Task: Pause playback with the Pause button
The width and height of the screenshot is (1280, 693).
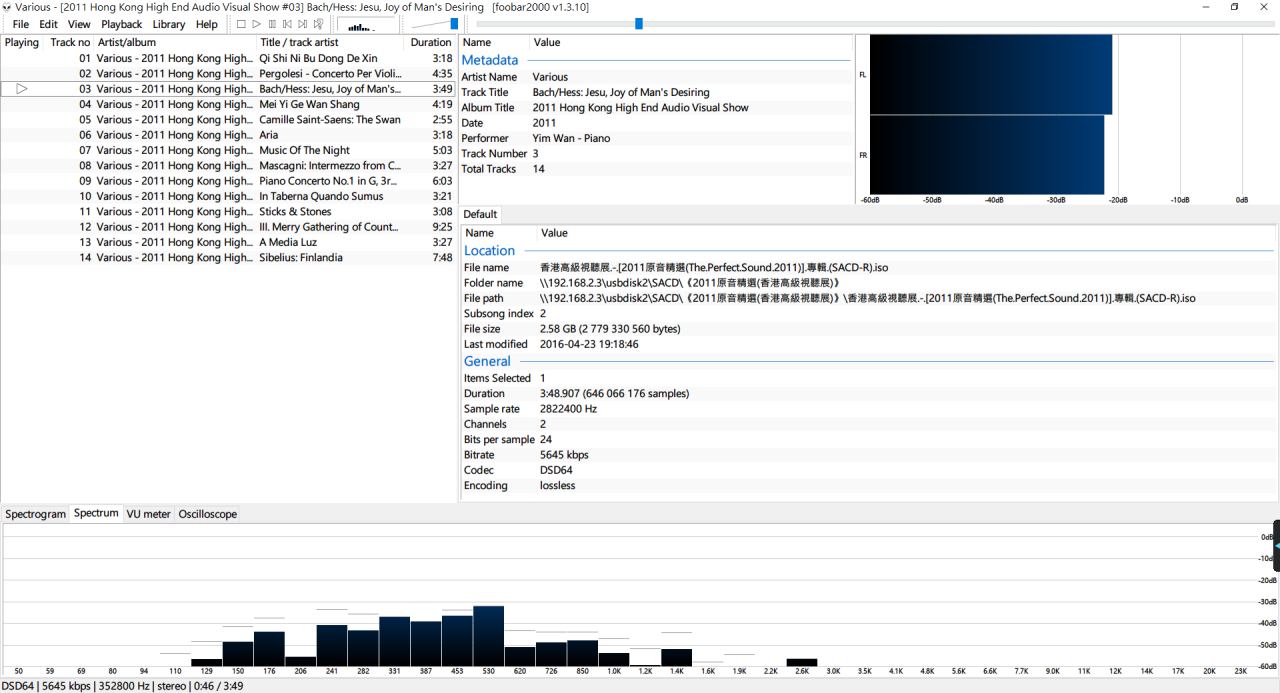Action: click(272, 24)
